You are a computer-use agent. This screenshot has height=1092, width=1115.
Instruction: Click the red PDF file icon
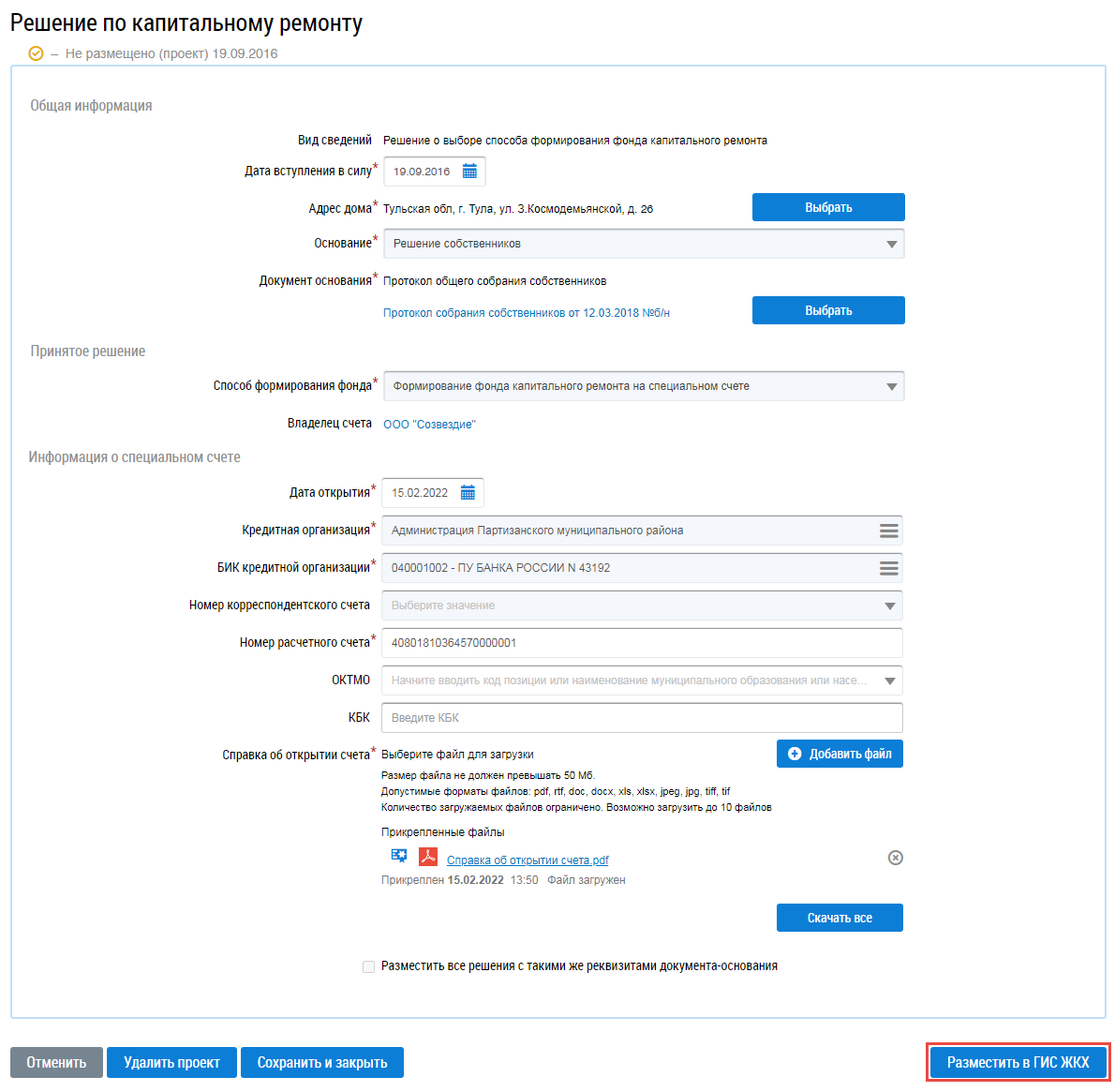(428, 857)
